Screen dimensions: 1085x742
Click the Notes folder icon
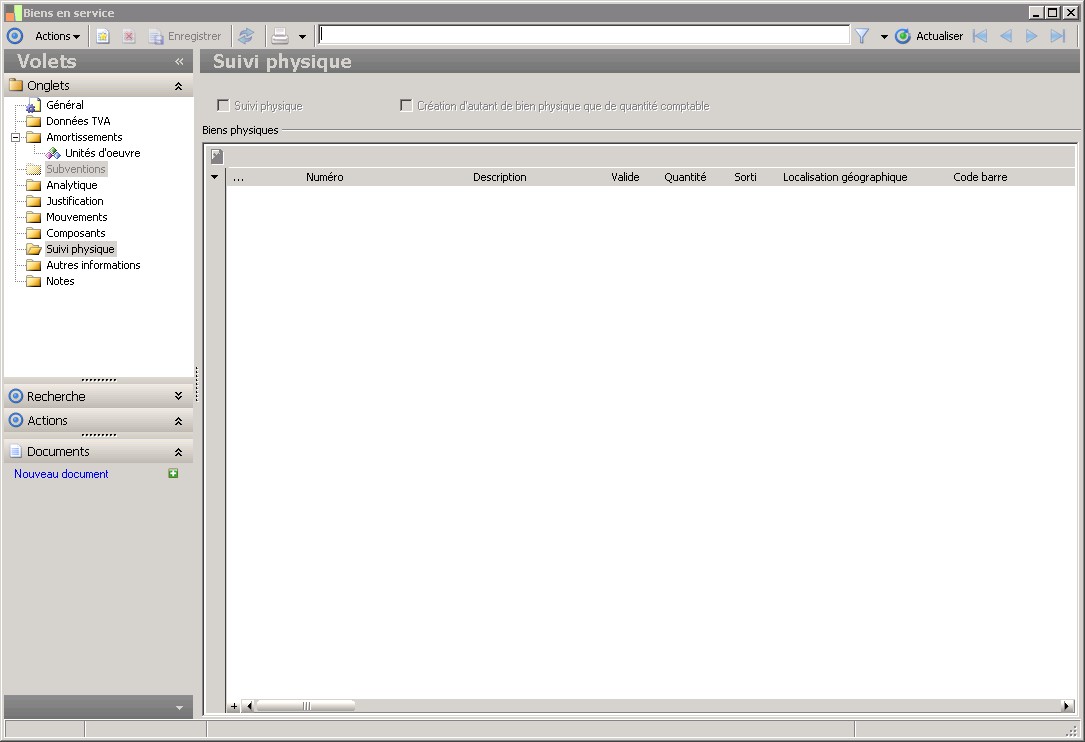click(33, 281)
